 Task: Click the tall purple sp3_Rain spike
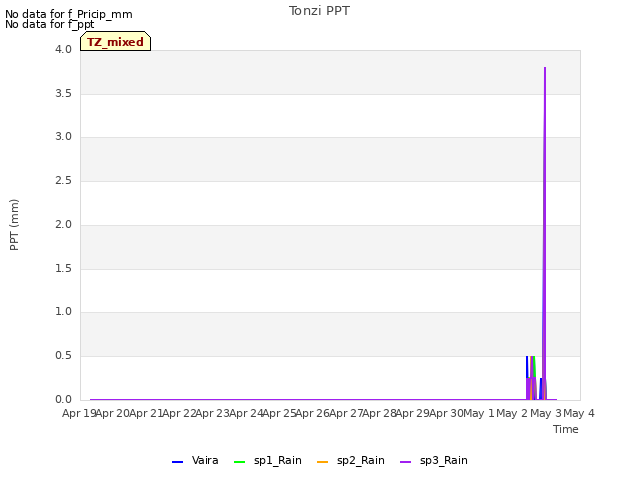[545, 233]
